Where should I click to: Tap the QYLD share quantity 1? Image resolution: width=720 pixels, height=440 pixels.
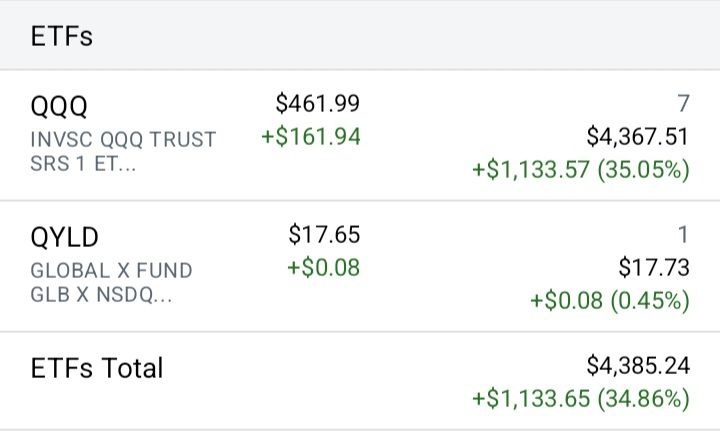pos(683,235)
